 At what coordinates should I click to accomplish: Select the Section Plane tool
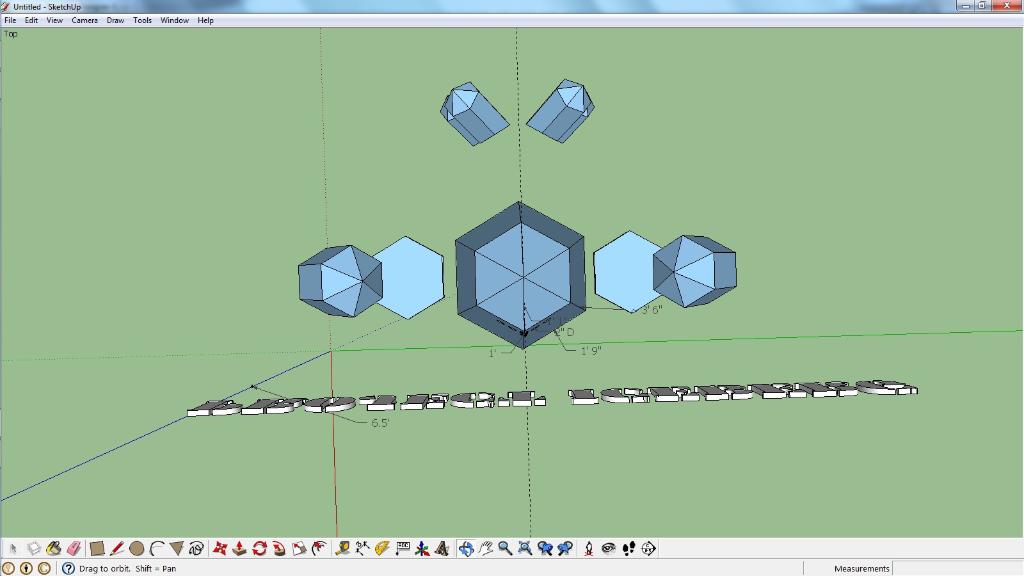pyautogui.click(x=648, y=549)
